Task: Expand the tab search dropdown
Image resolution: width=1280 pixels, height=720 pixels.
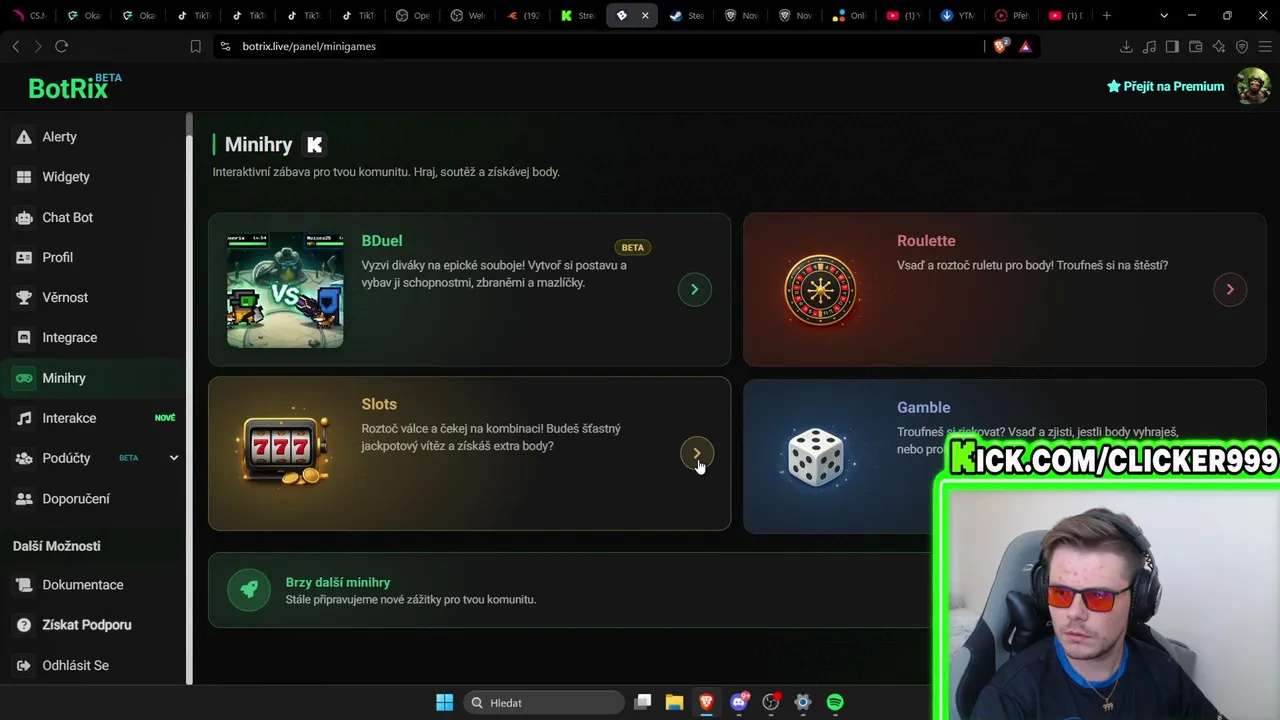Action: (1164, 15)
